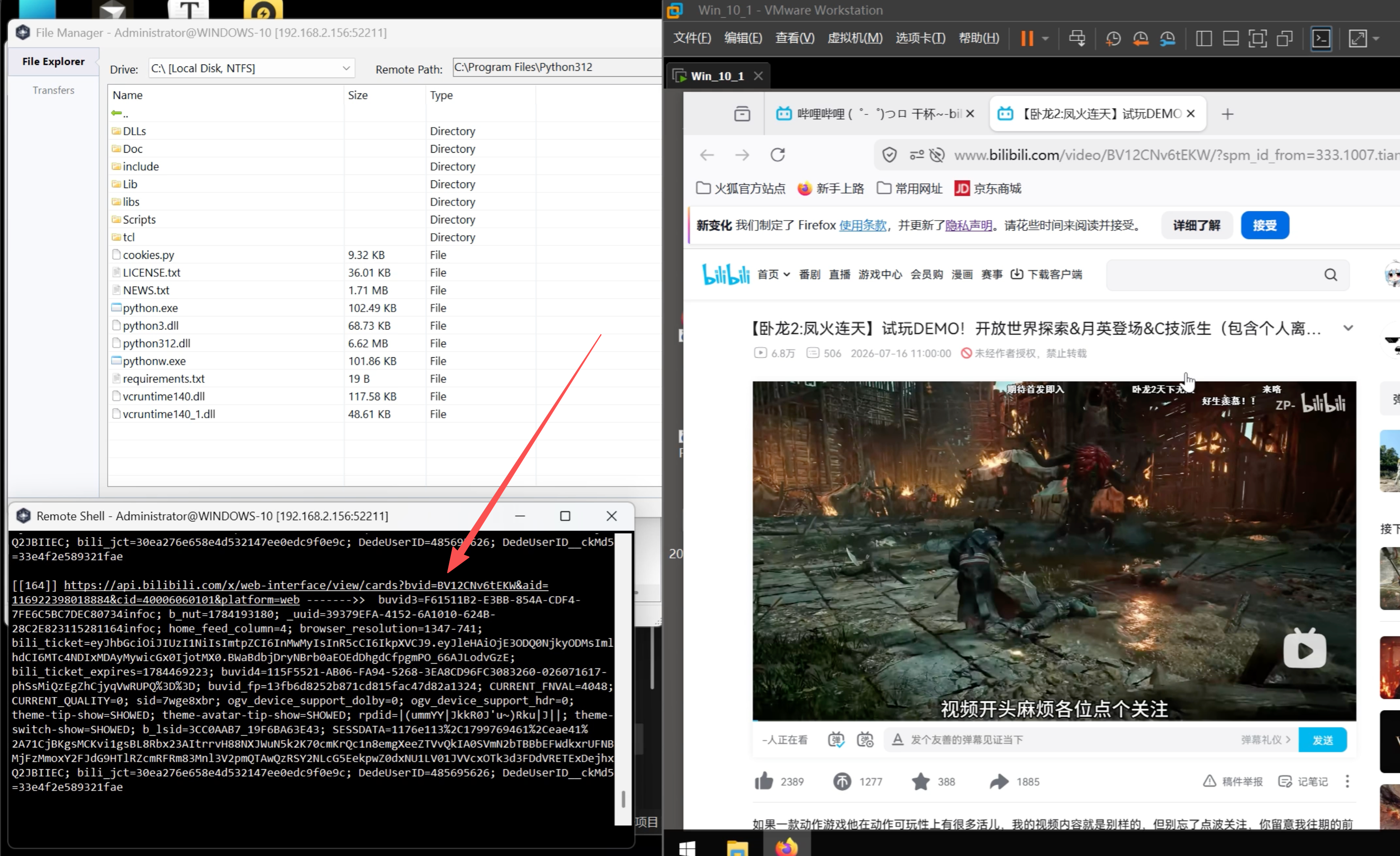Select cookies.py in the file list

(148, 254)
